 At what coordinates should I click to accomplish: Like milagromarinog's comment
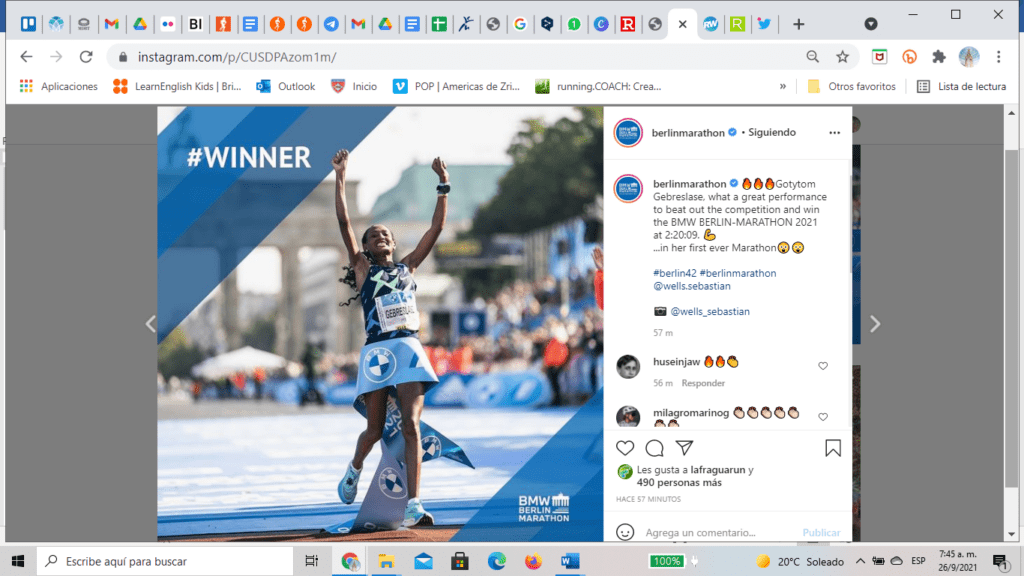coord(823,416)
